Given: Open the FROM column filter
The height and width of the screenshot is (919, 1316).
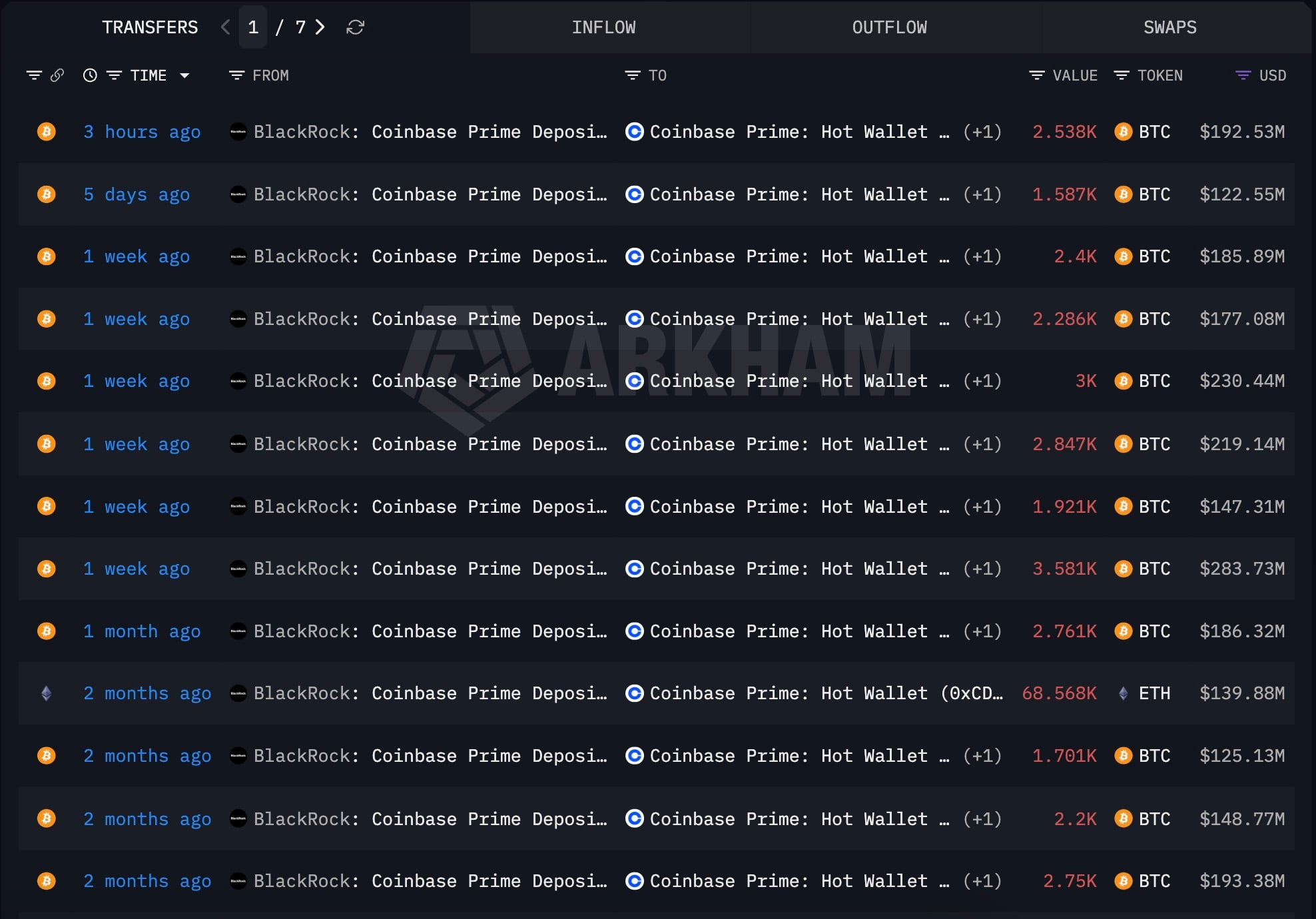Looking at the screenshot, I should [x=236, y=75].
